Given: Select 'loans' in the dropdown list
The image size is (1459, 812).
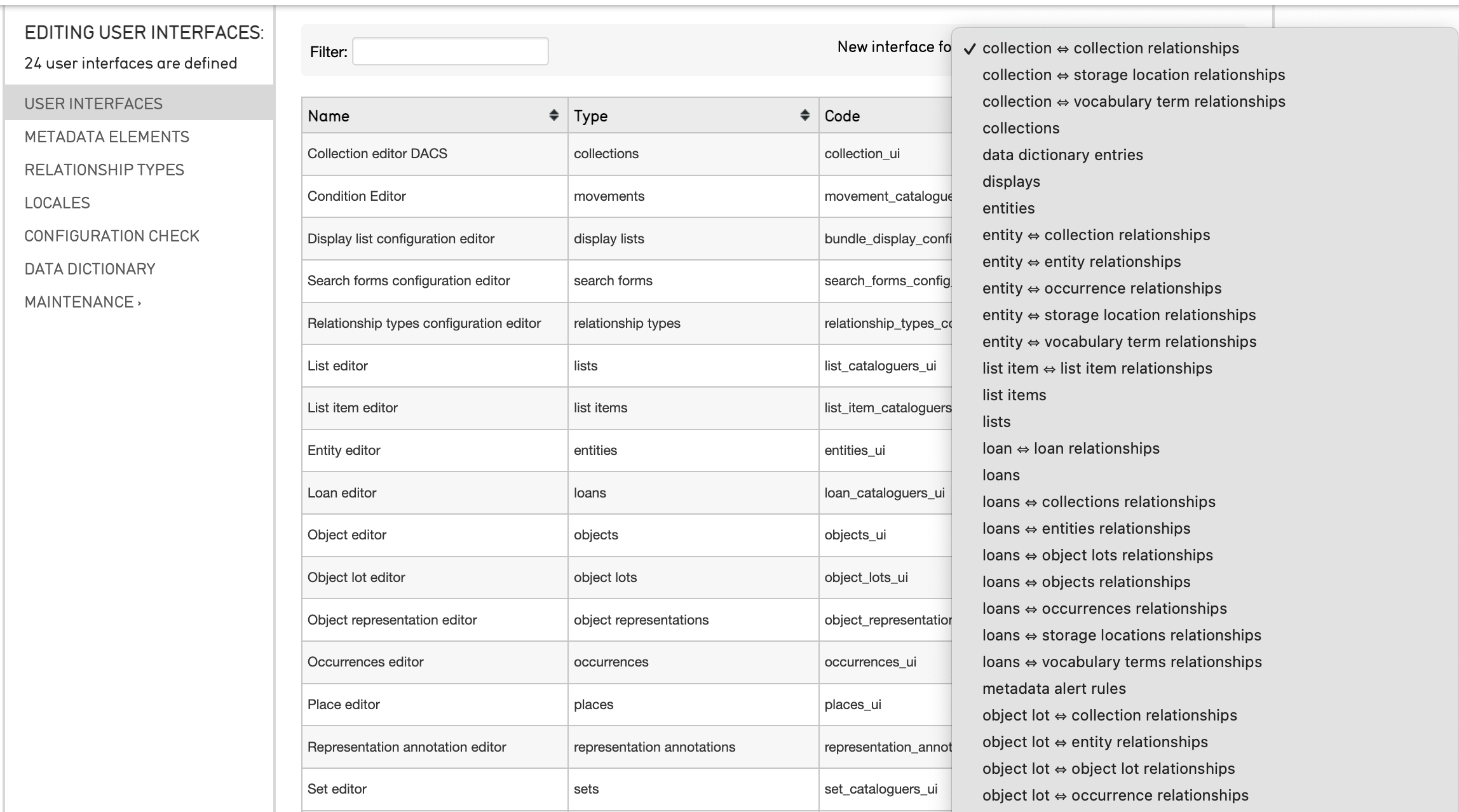Looking at the screenshot, I should [x=1001, y=475].
